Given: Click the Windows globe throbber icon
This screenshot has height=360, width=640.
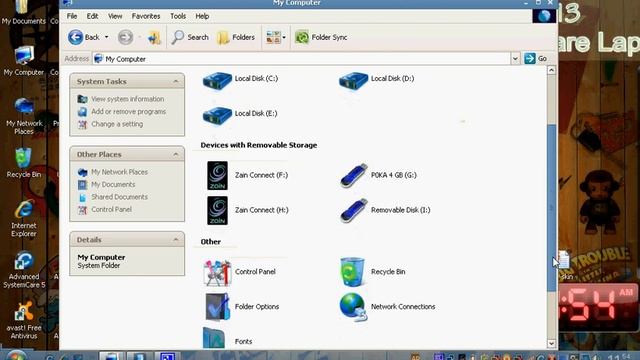Looking at the screenshot, I should point(544,16).
